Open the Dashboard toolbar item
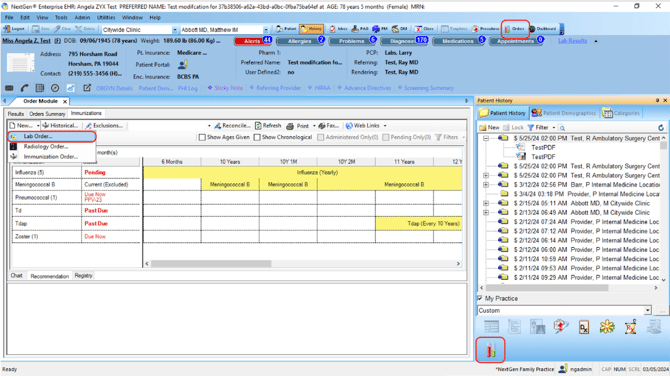 click(x=543, y=29)
